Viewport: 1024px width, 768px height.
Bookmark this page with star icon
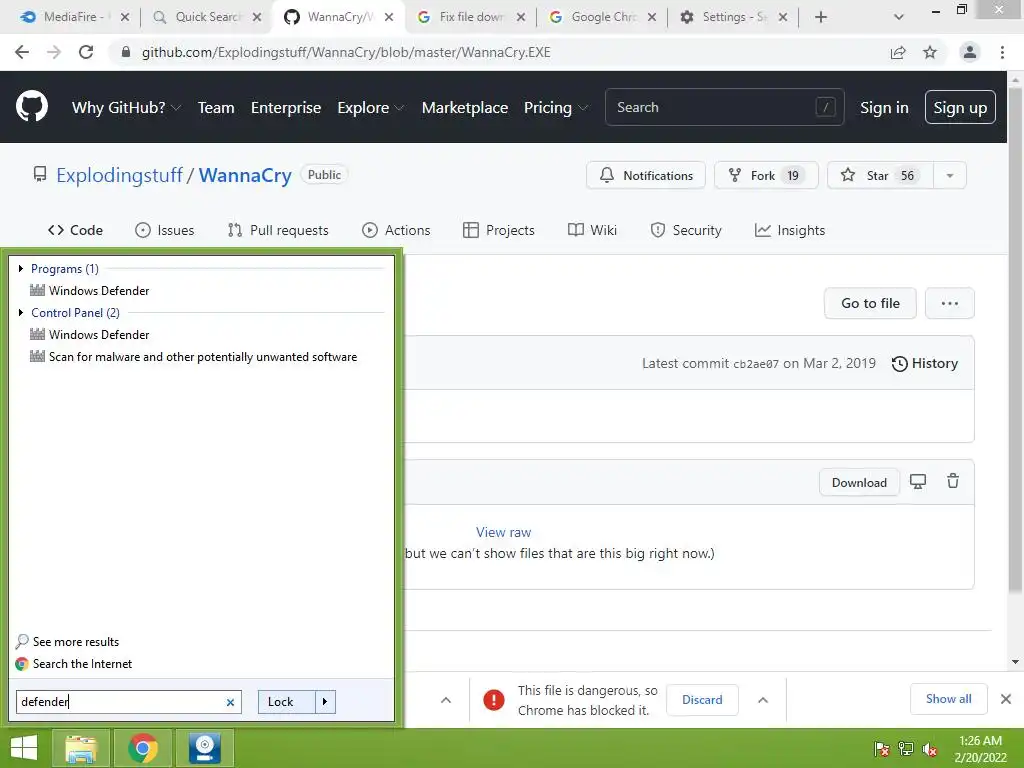tap(930, 52)
